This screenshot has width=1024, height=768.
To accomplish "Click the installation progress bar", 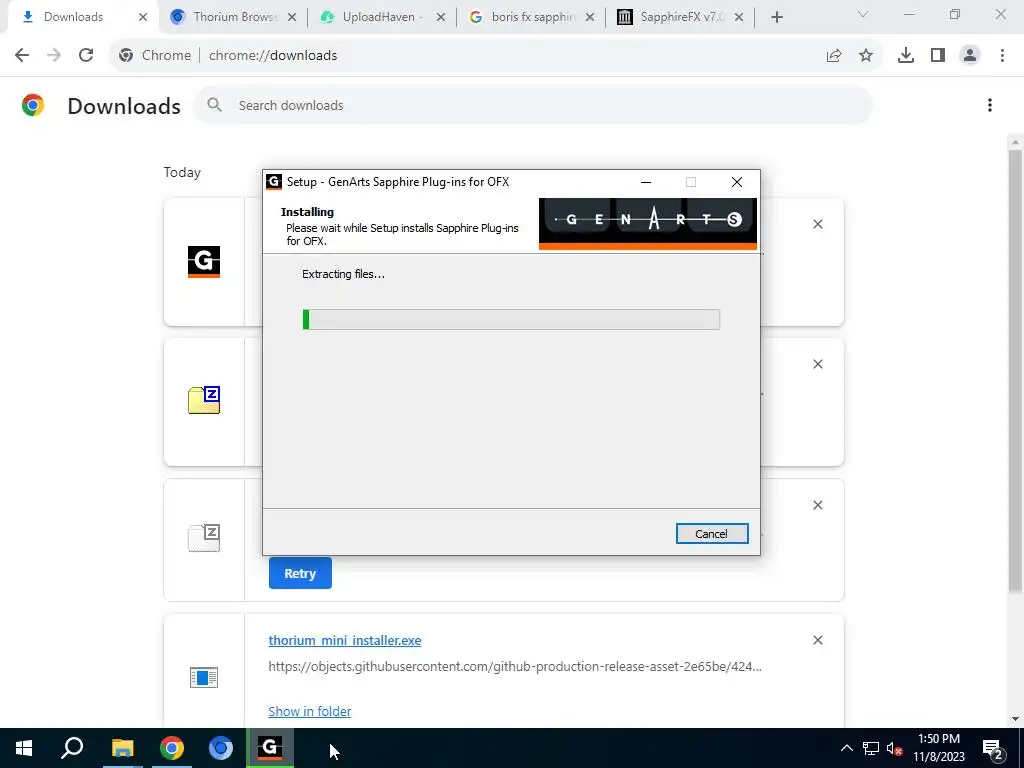I will pos(511,319).
